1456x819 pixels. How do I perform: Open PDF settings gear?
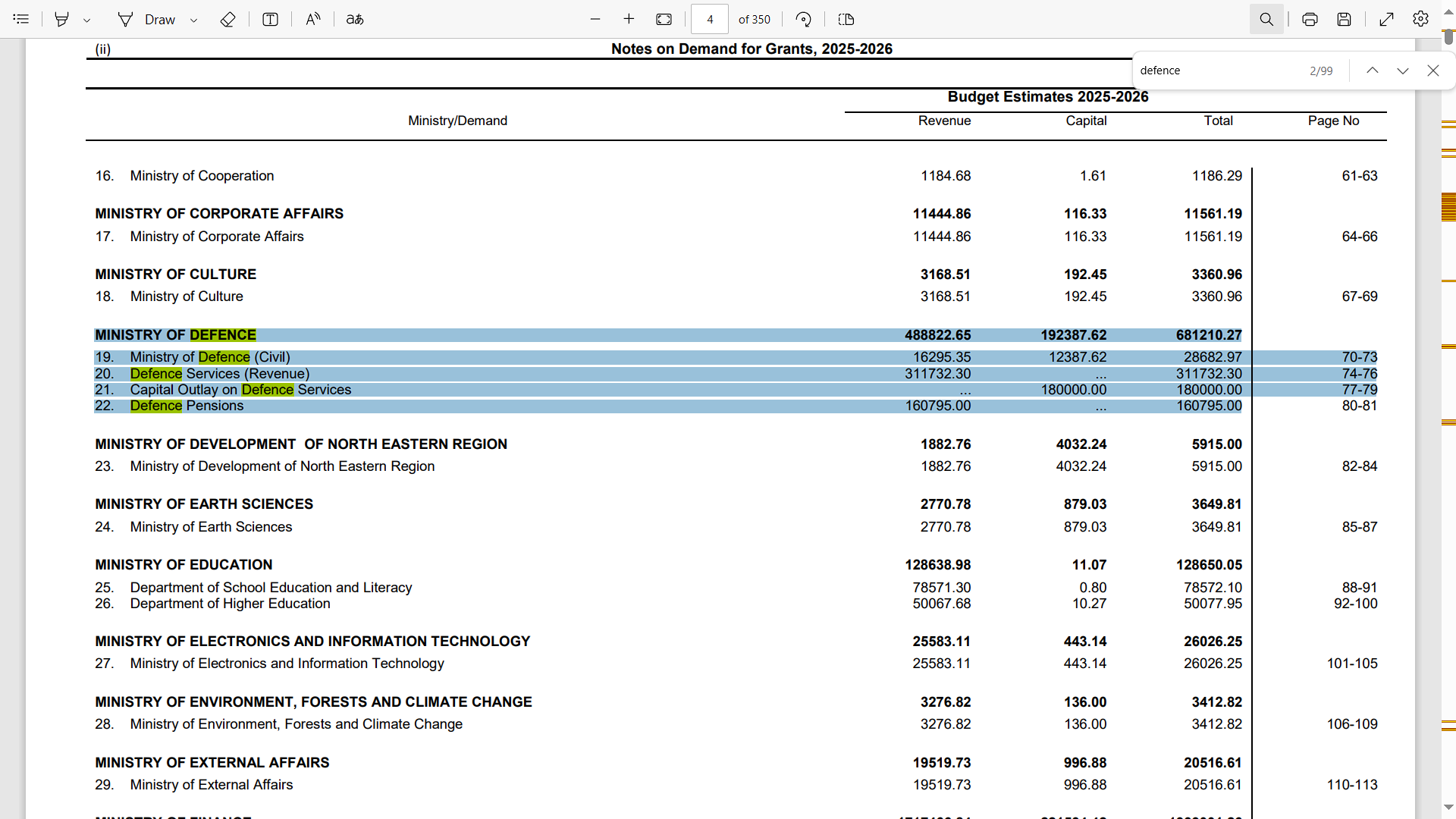1421,19
